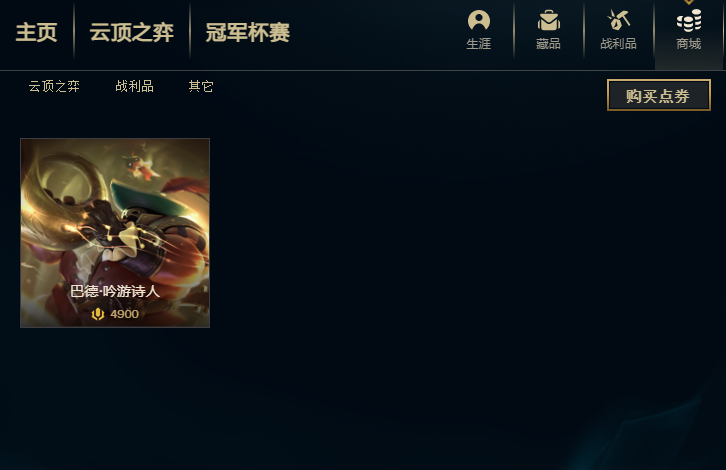726x470 pixels.
Task: Switch to the top 云顶之弈 navigation tab
Action: click(131, 32)
